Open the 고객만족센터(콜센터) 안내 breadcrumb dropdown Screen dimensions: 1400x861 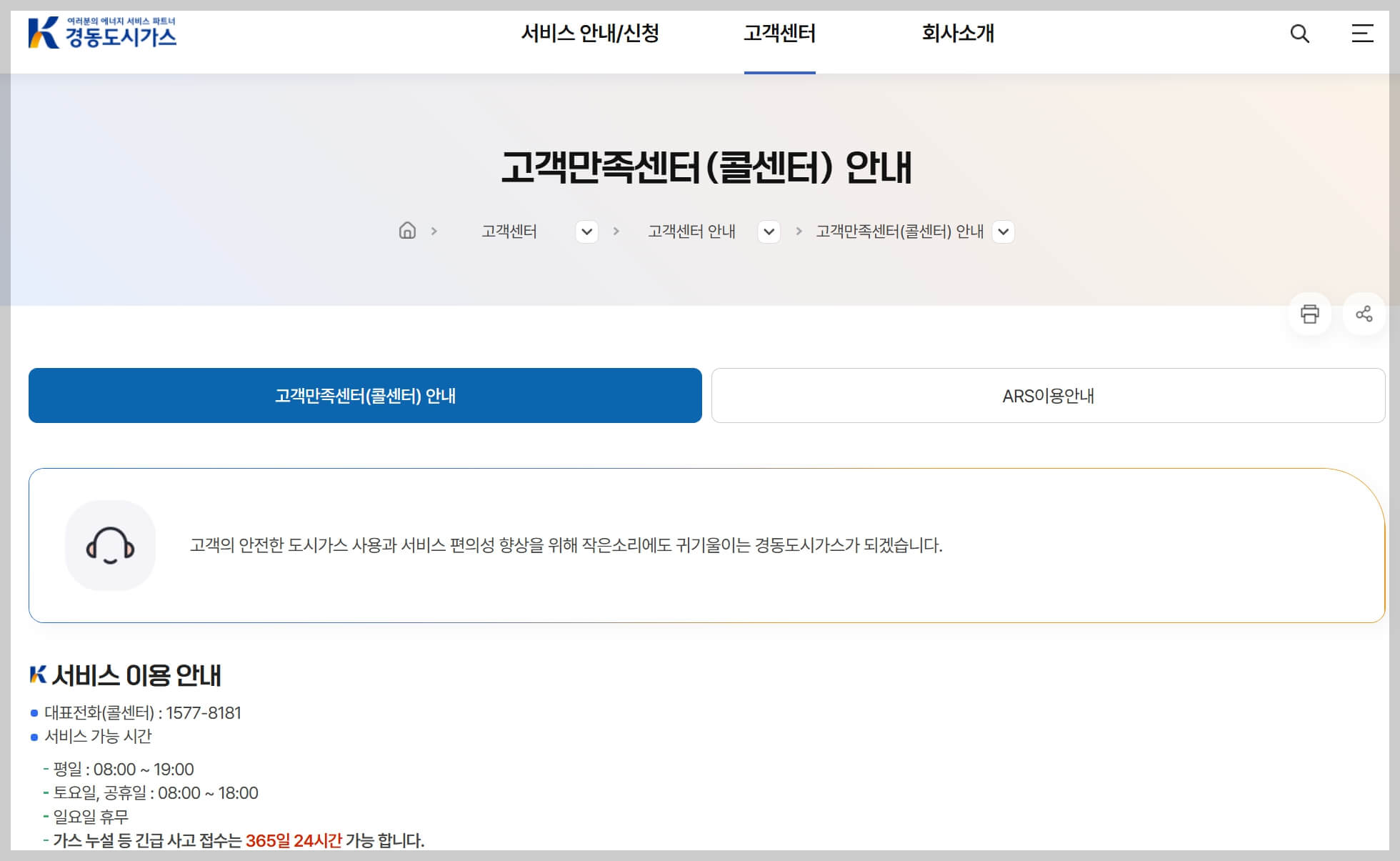(x=1004, y=232)
